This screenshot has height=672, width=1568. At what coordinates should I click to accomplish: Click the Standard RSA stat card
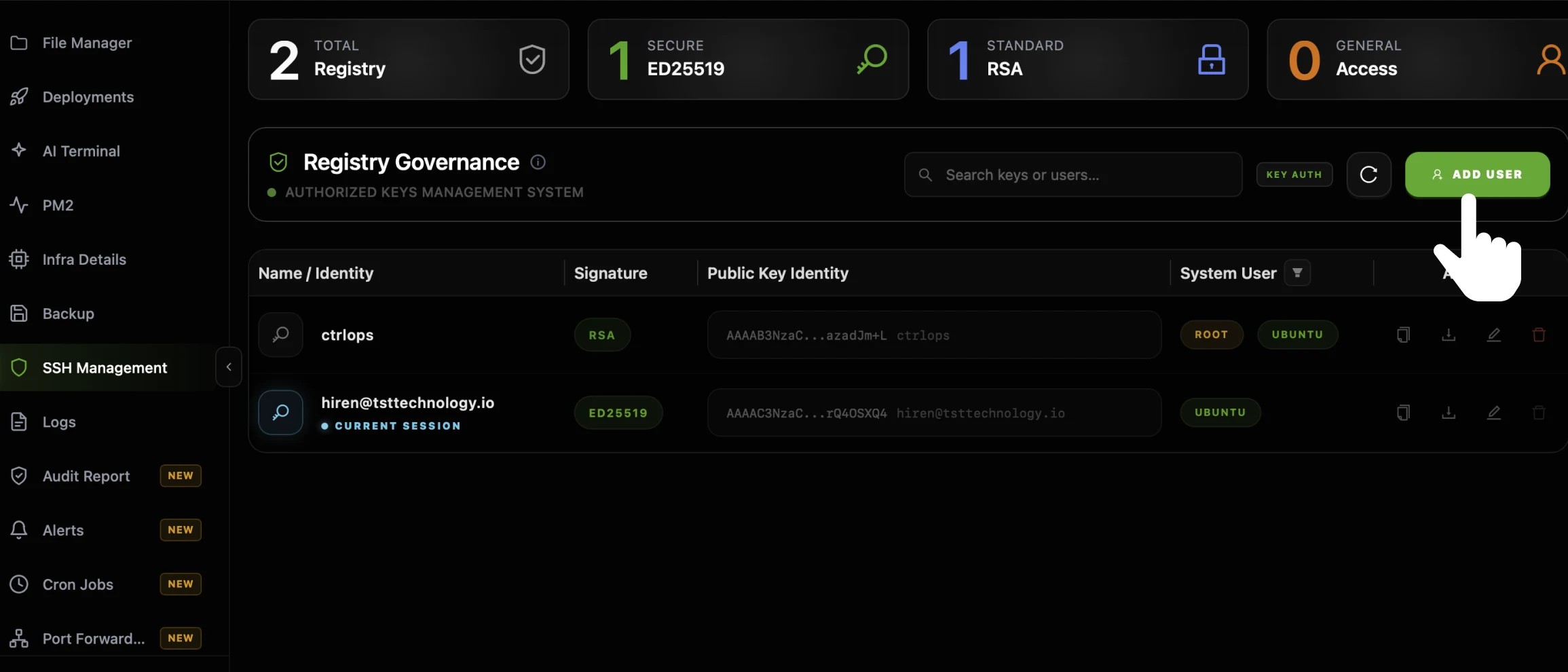(1087, 60)
